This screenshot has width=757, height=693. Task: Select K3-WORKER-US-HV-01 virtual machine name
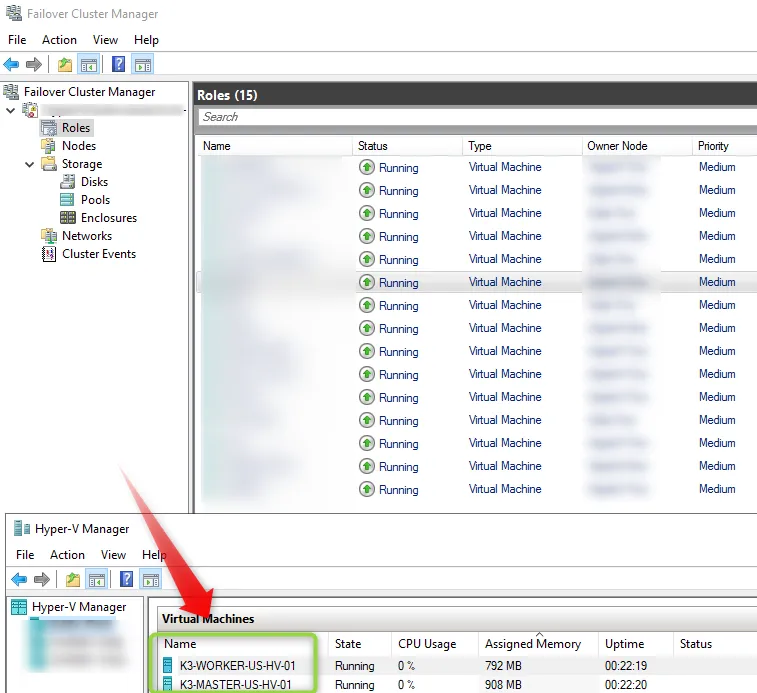pyautogui.click(x=238, y=665)
